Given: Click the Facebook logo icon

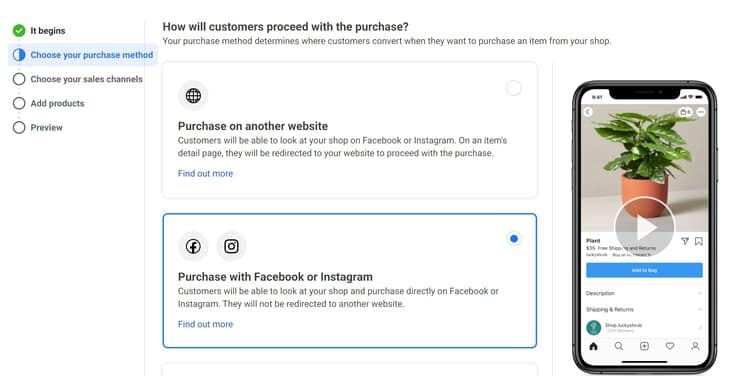Looking at the screenshot, I should 193,246.
